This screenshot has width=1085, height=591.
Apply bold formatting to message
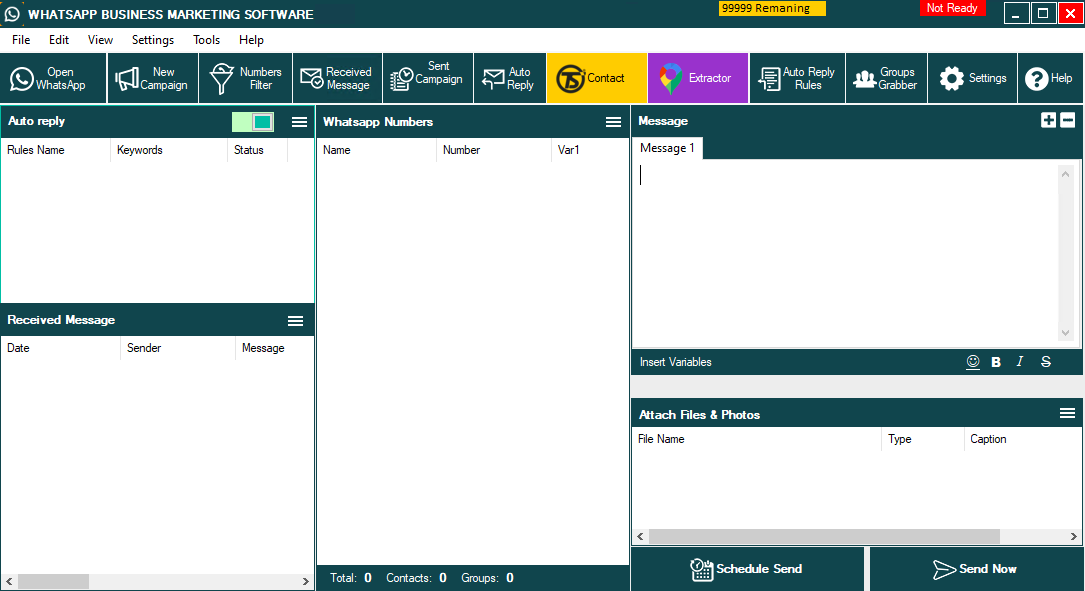click(x=996, y=362)
